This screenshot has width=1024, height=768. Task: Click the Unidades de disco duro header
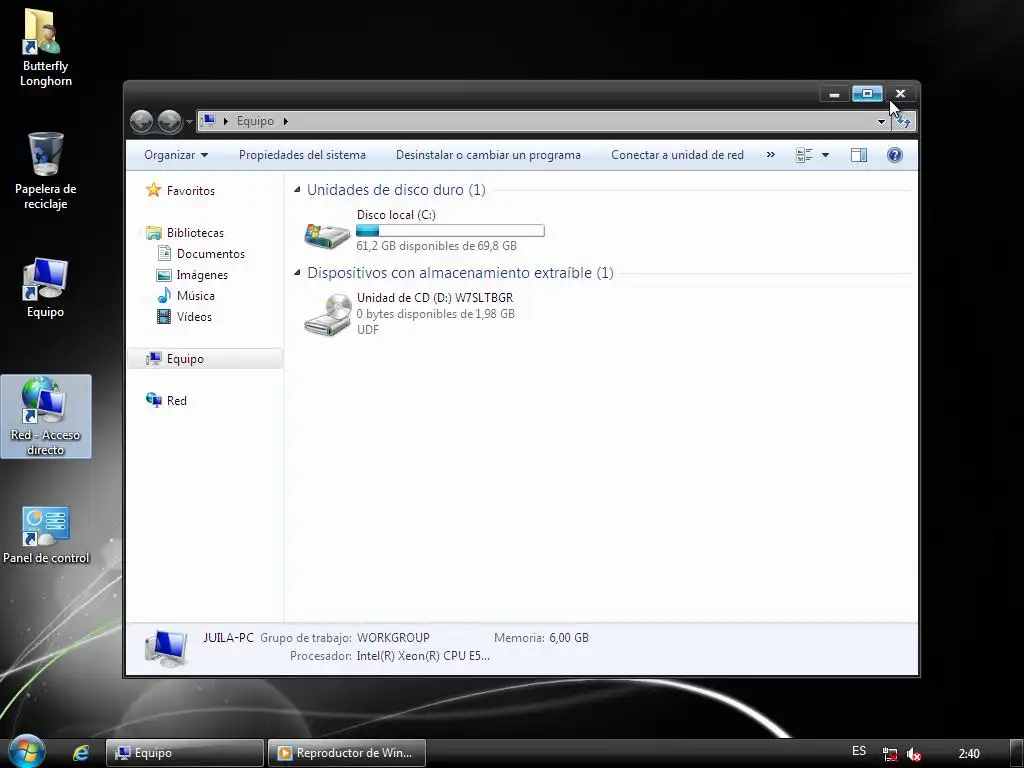pos(396,190)
